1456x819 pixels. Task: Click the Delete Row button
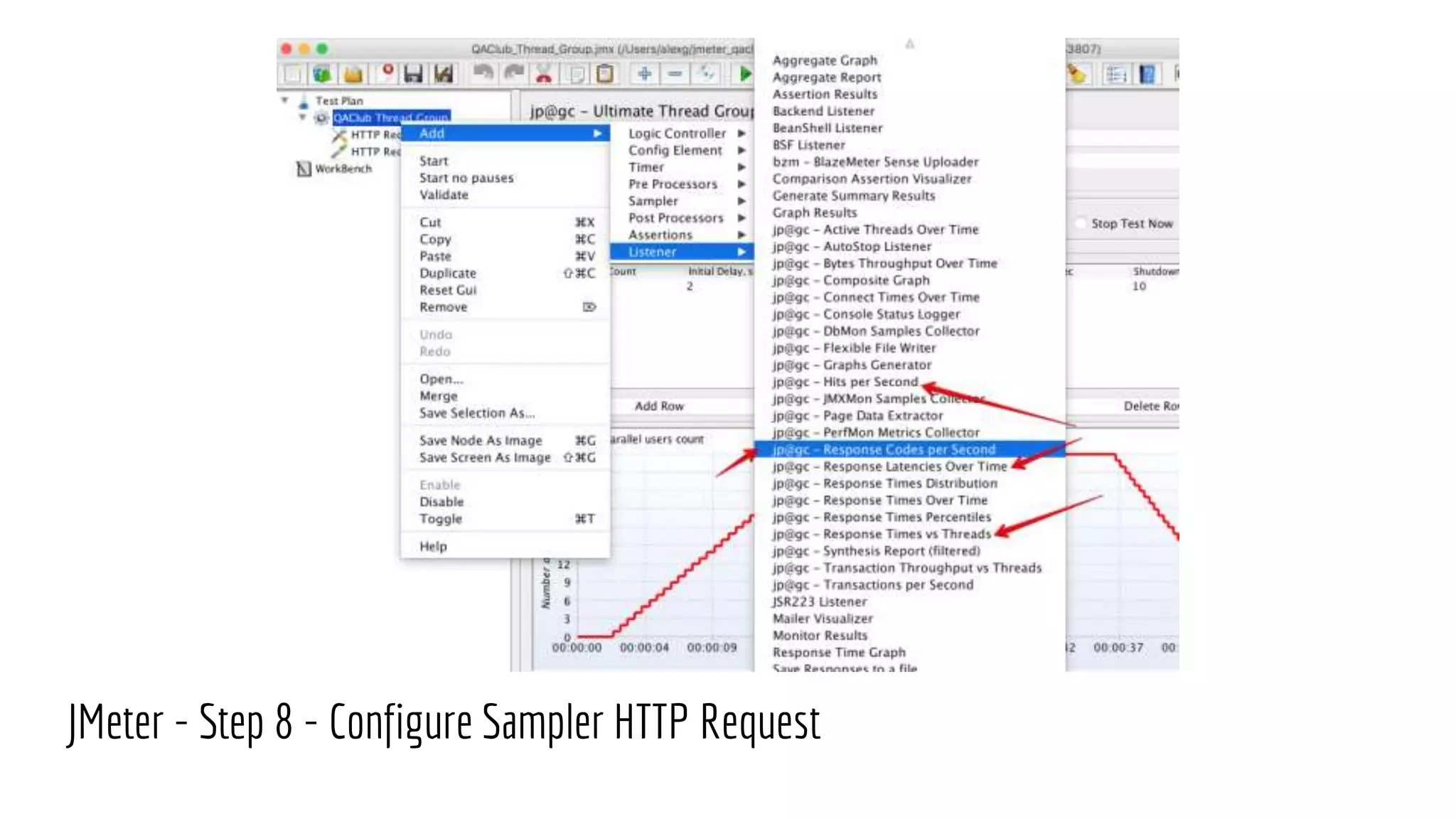(1150, 406)
